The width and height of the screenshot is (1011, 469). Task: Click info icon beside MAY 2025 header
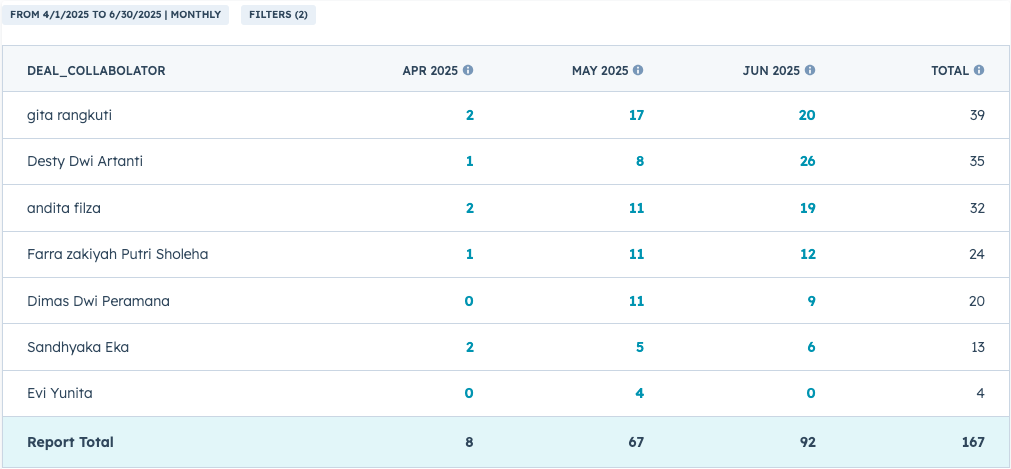[x=638, y=71]
